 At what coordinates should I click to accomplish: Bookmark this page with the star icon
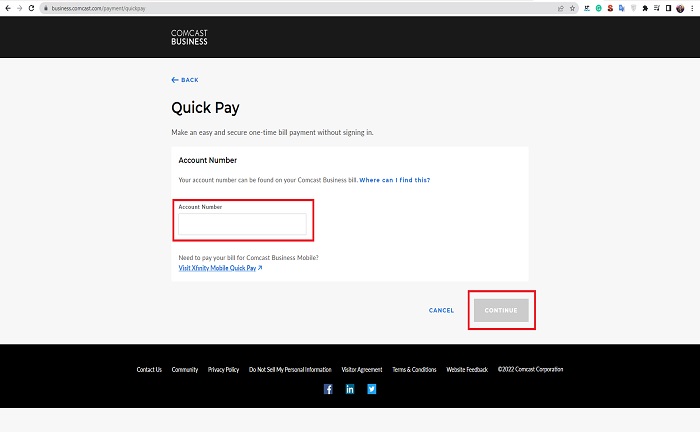(572, 8)
